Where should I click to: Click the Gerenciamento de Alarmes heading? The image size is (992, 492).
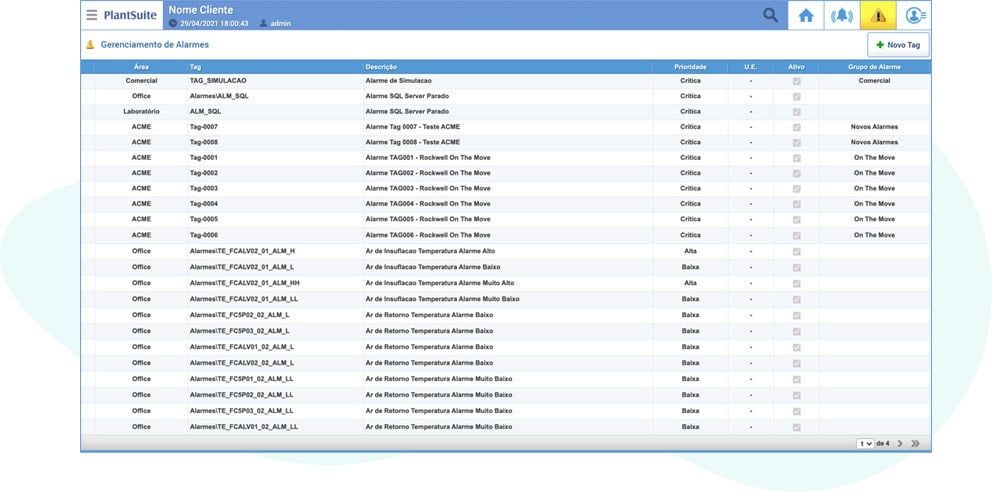154,45
